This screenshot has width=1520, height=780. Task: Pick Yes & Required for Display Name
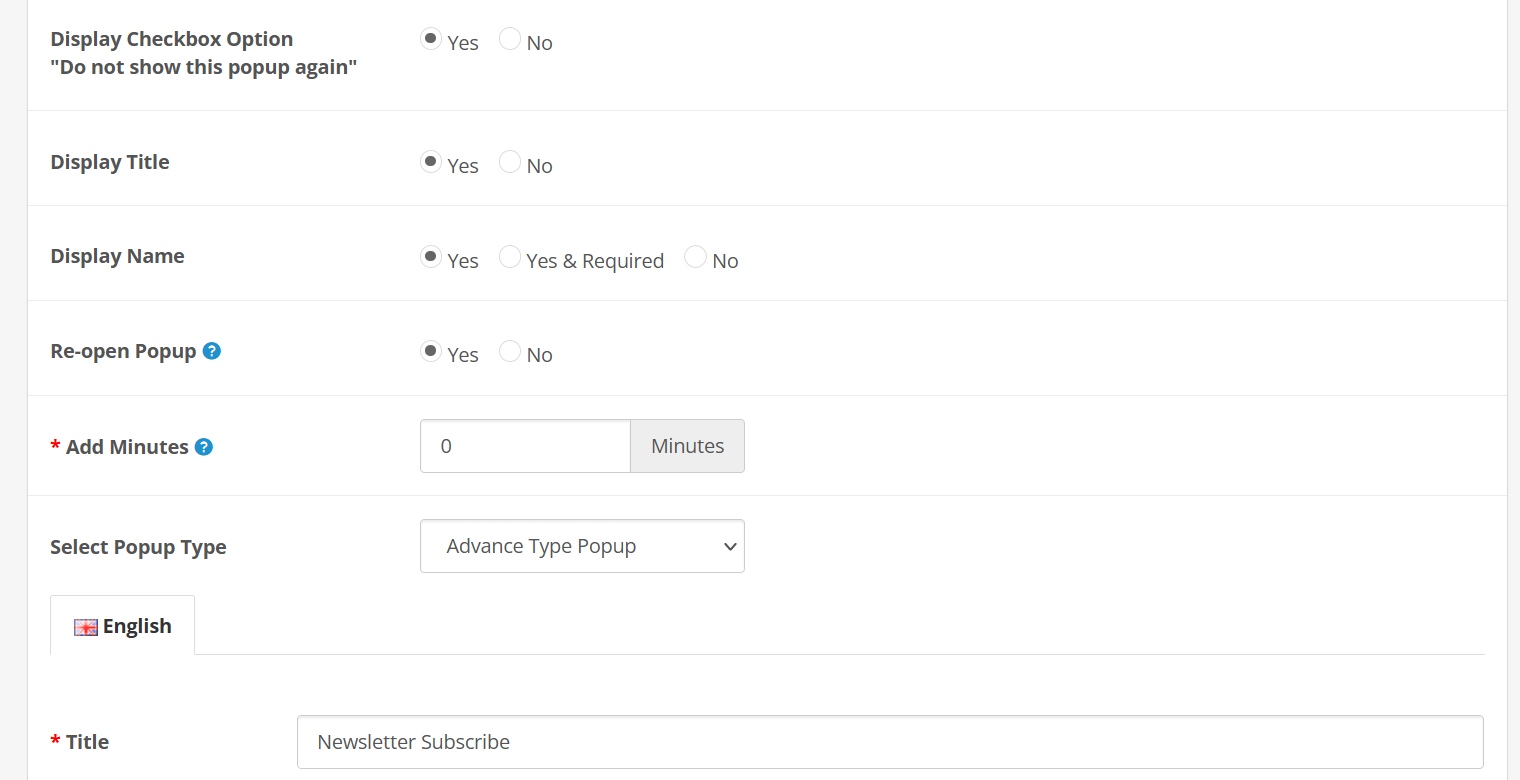pyautogui.click(x=510, y=257)
